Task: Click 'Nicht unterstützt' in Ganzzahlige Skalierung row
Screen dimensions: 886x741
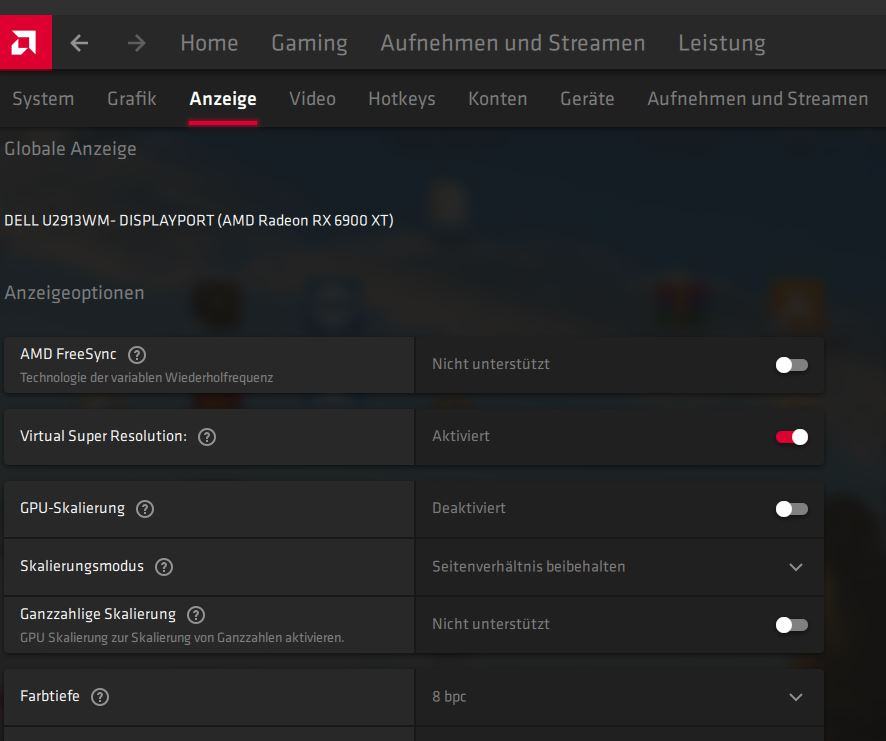Action: [491, 624]
